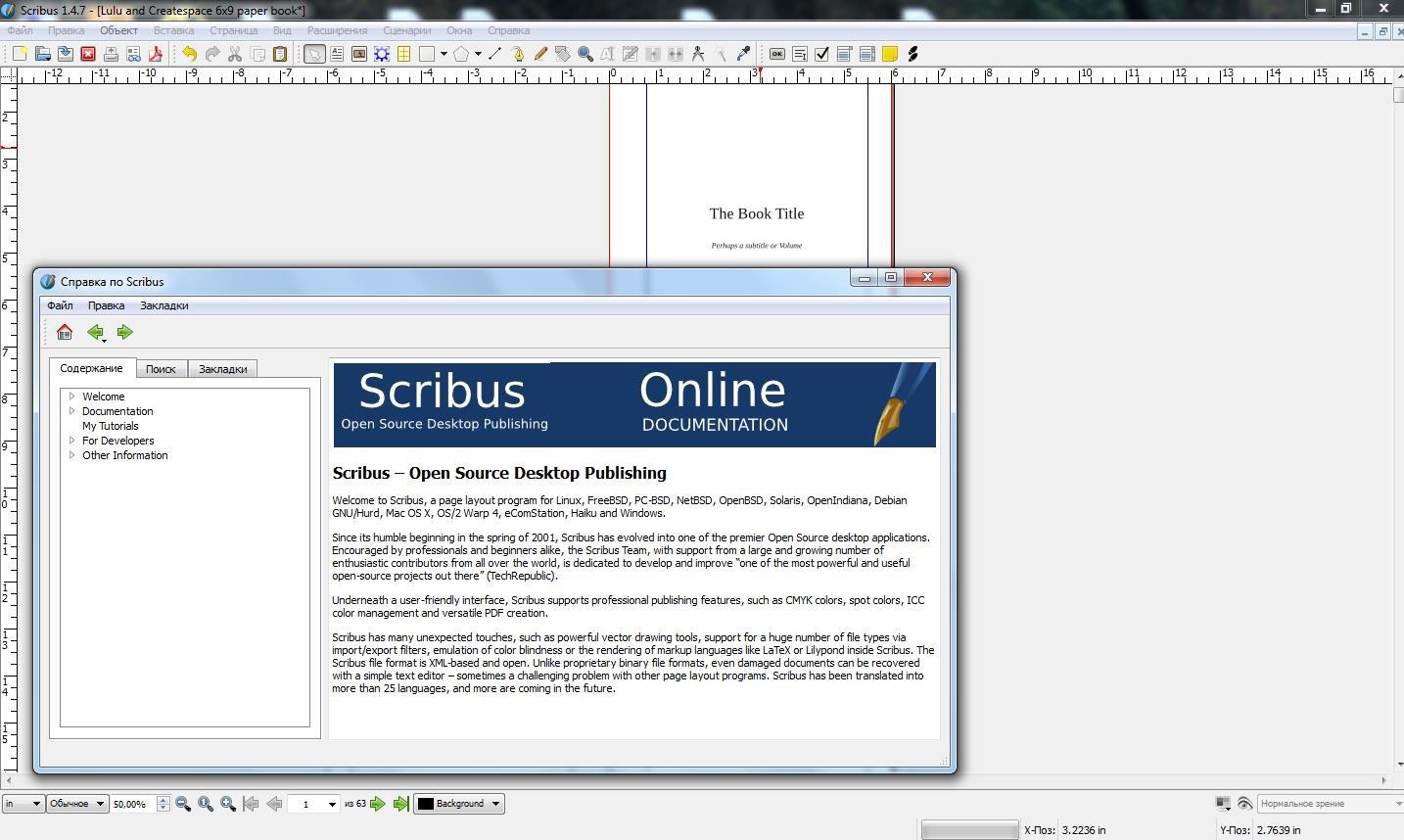The image size is (1404, 840).
Task: Go to the last page arrow
Action: (400, 804)
